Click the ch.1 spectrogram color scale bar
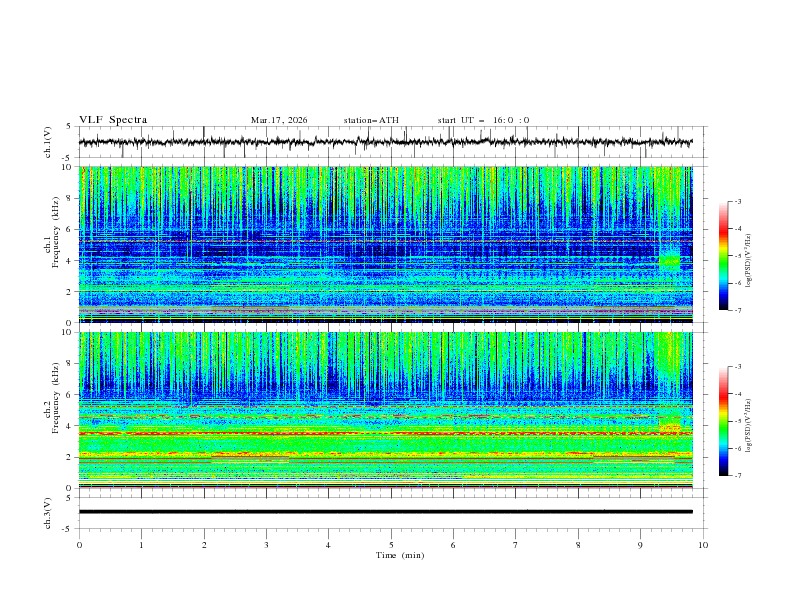 pyautogui.click(x=723, y=256)
